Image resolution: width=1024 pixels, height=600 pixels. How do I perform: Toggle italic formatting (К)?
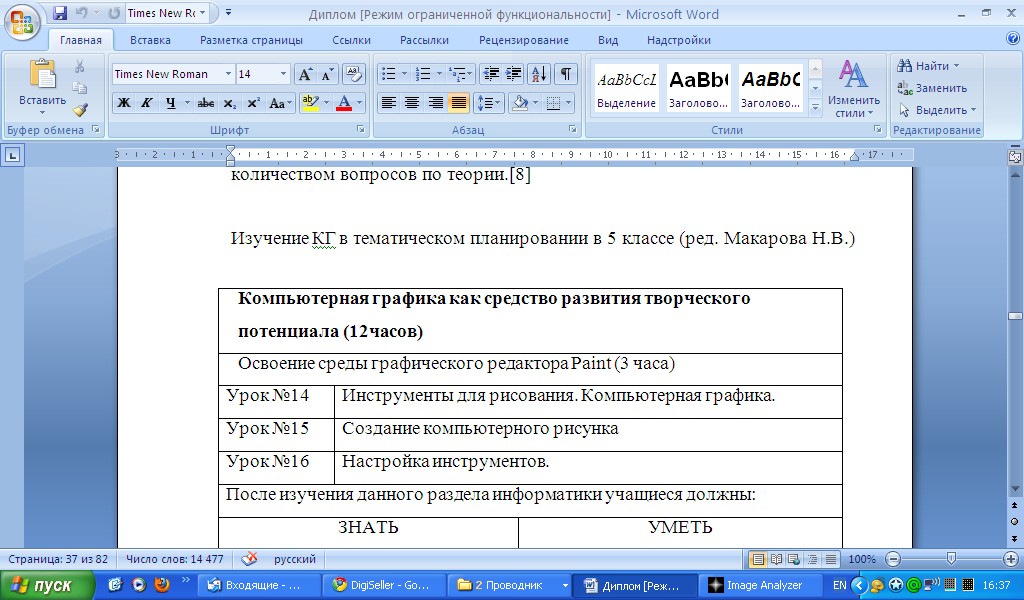click(147, 103)
